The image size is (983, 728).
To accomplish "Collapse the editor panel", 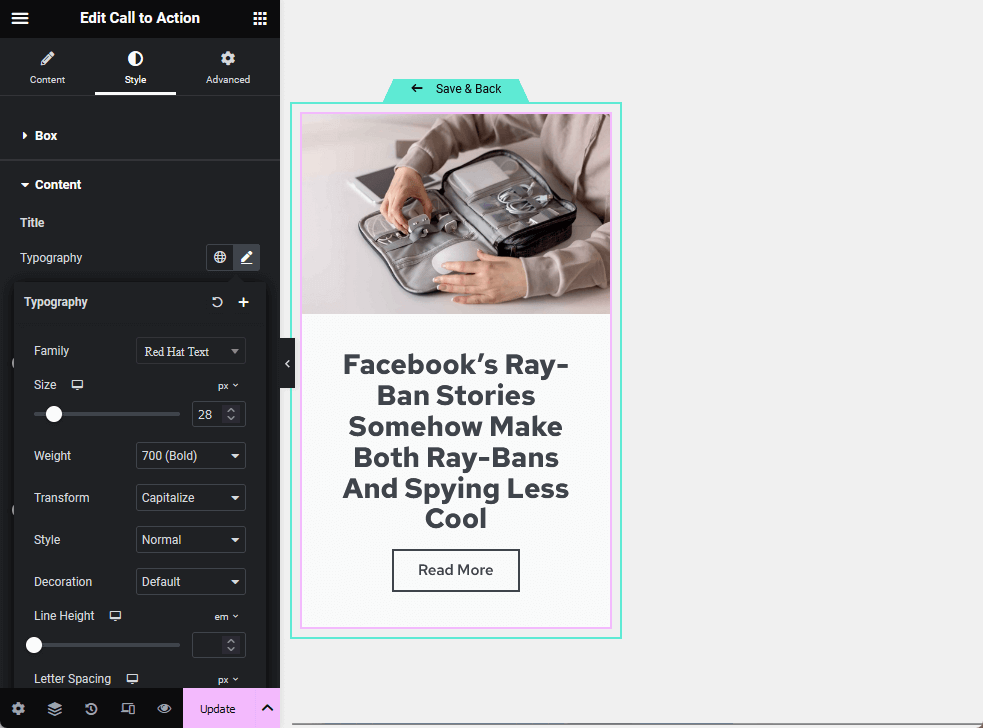I will (287, 363).
